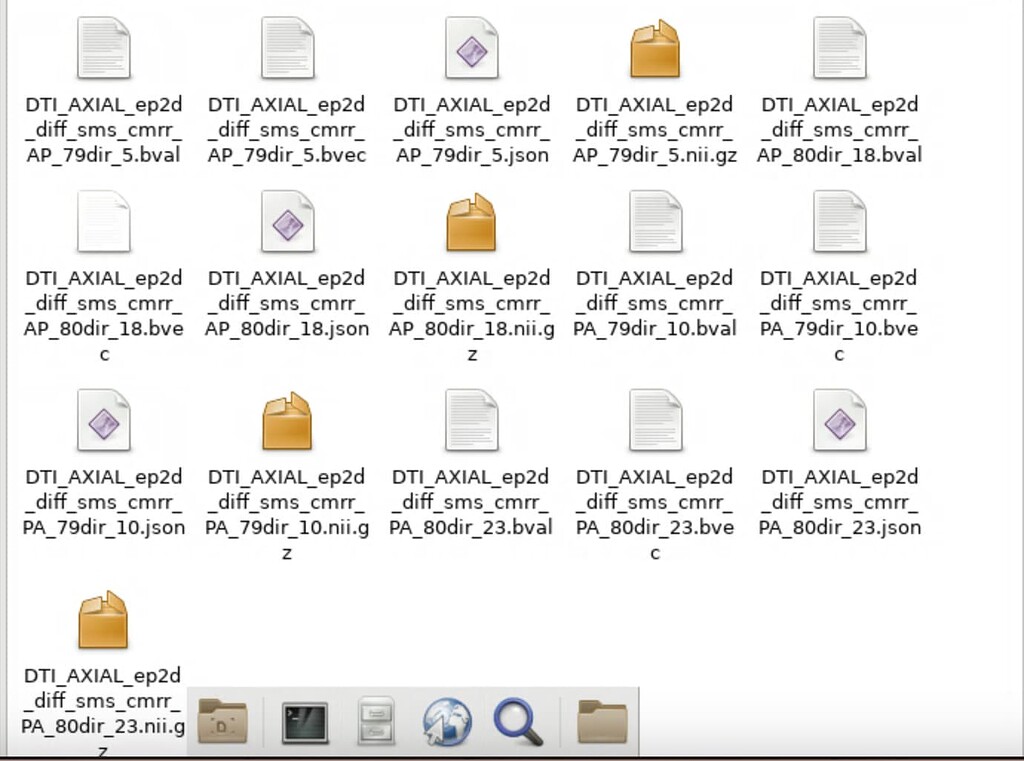Viewport: 1024px width, 761px height.
Task: Select the PA_79dir_10.json file icon
Action: 104,420
